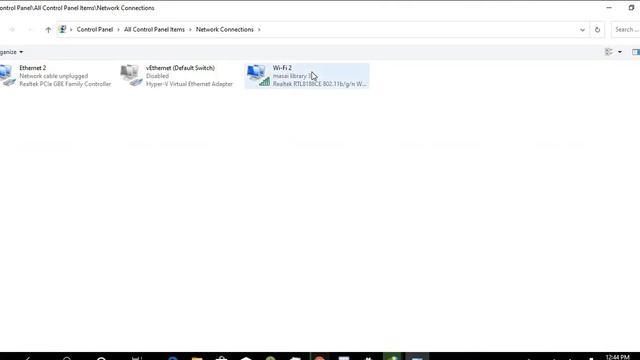
Task: Refresh the Network Connections list
Action: click(x=597, y=29)
